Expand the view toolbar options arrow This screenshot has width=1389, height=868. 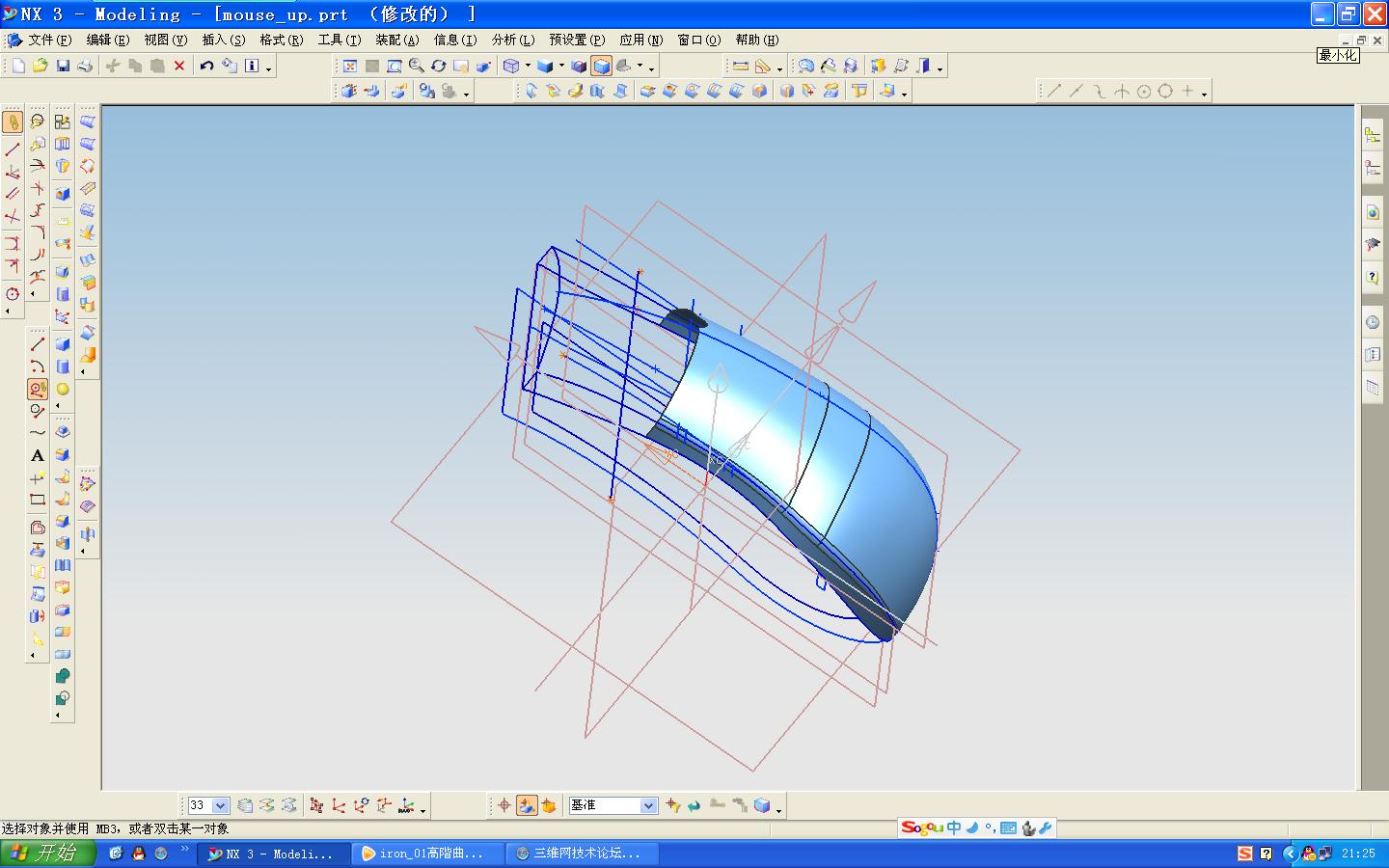click(x=652, y=68)
